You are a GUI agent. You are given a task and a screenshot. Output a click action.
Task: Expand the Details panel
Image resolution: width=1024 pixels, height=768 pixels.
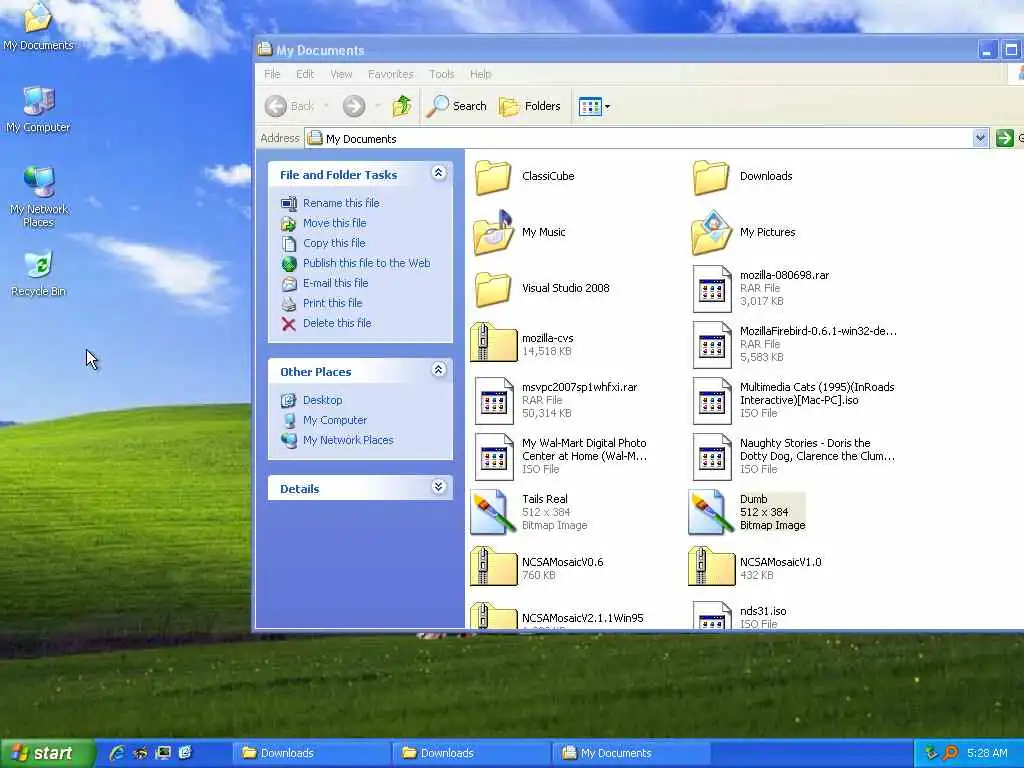tap(439, 487)
